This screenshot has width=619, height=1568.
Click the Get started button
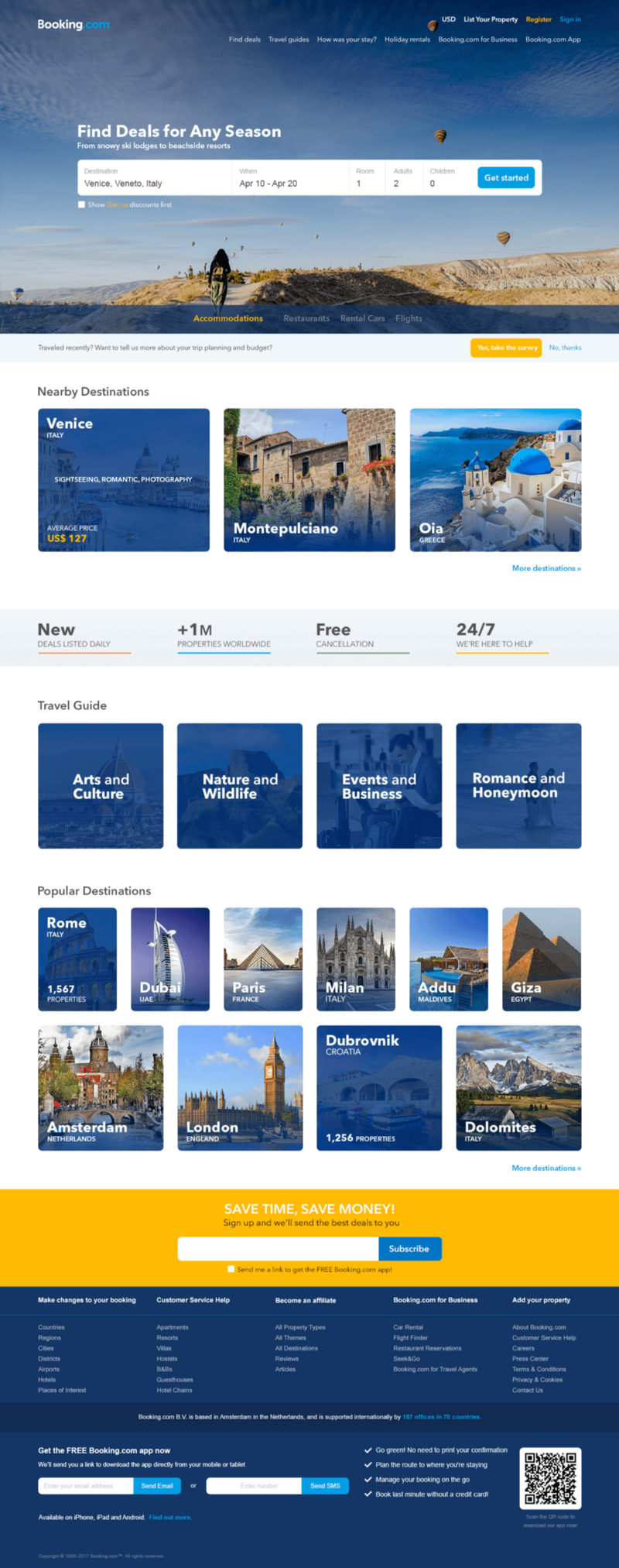506,177
